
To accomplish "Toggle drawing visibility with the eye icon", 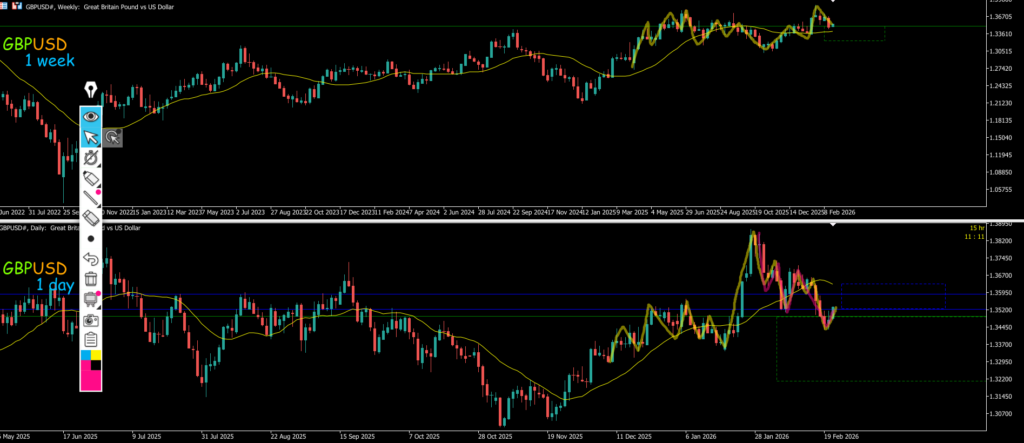I will [91, 115].
